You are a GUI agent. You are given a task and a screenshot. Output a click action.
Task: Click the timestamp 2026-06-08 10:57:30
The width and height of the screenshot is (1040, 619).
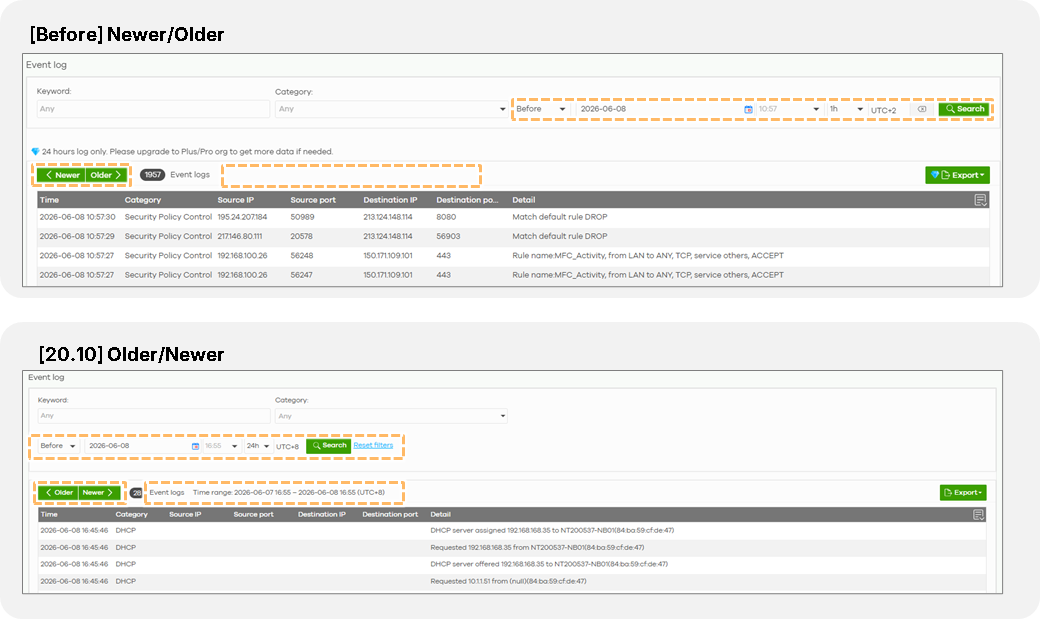(77, 217)
